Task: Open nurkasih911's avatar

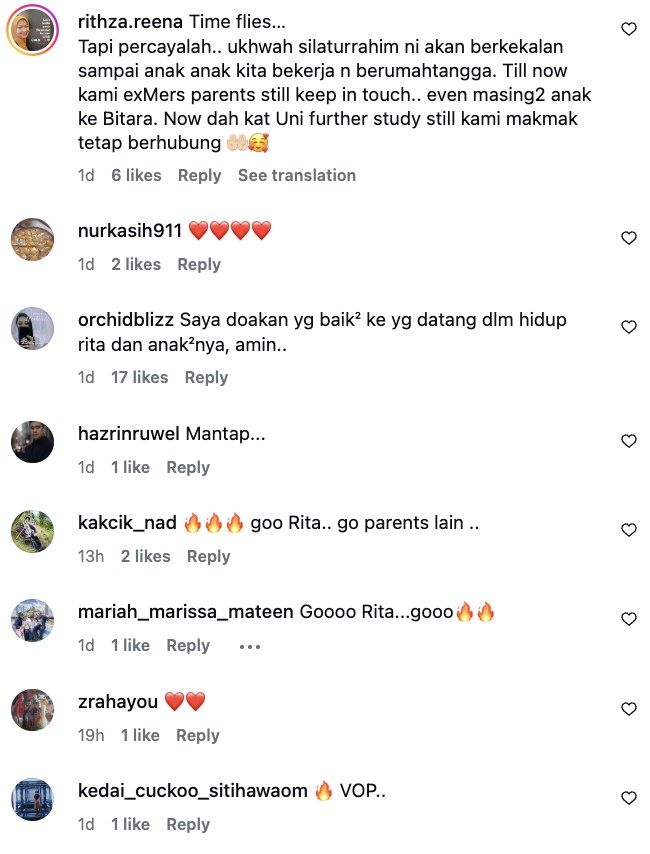Action: (x=33, y=240)
